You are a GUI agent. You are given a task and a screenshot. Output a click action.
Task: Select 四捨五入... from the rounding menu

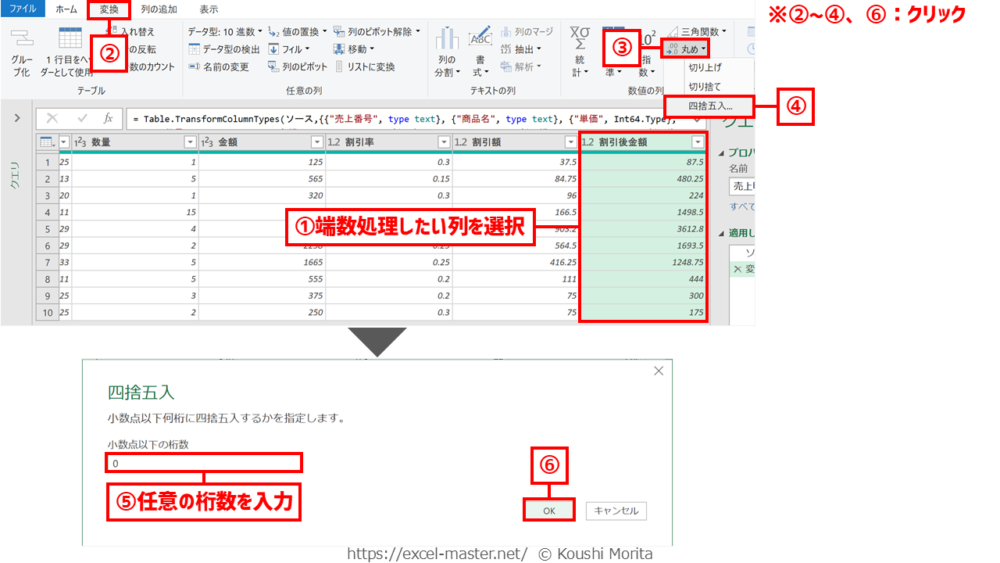coord(710,105)
